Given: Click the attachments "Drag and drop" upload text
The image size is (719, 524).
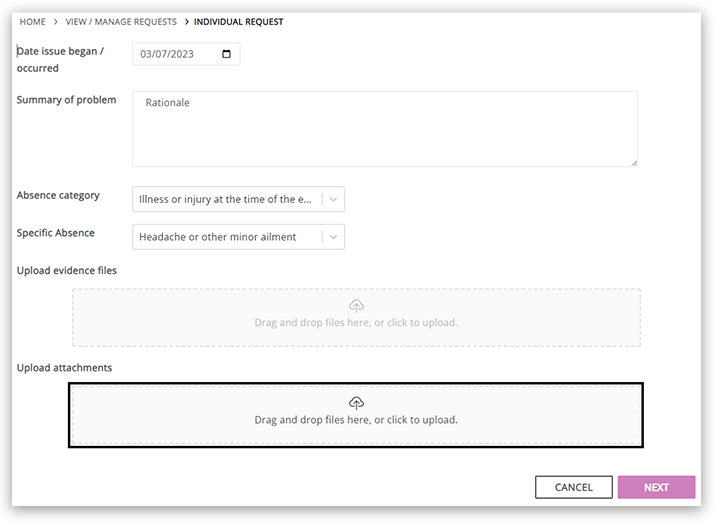Looking at the screenshot, I should coord(356,420).
